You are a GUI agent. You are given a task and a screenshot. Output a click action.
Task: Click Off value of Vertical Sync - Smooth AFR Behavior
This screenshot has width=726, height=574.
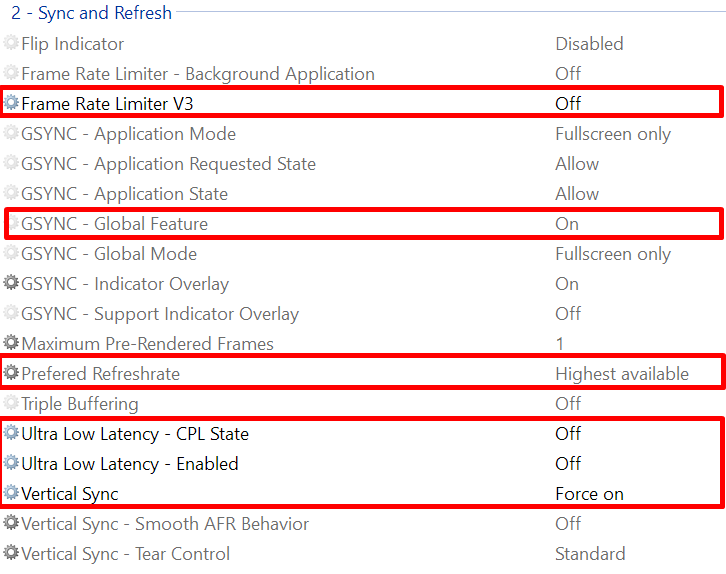(x=568, y=524)
